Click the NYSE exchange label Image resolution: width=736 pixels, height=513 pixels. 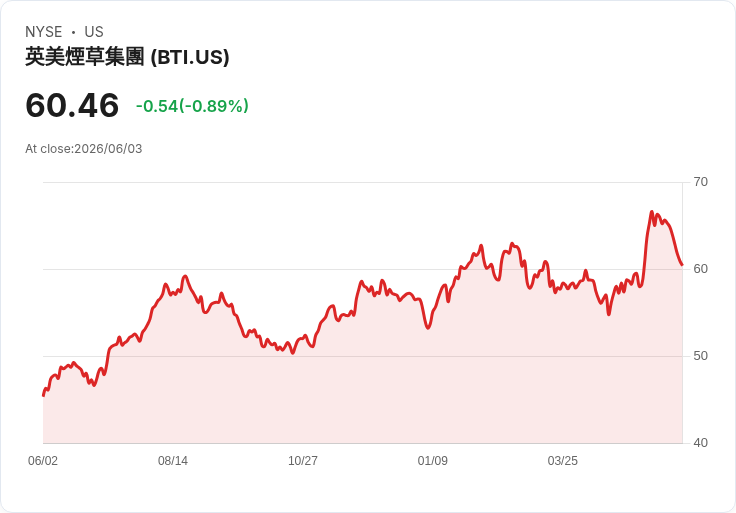point(44,32)
